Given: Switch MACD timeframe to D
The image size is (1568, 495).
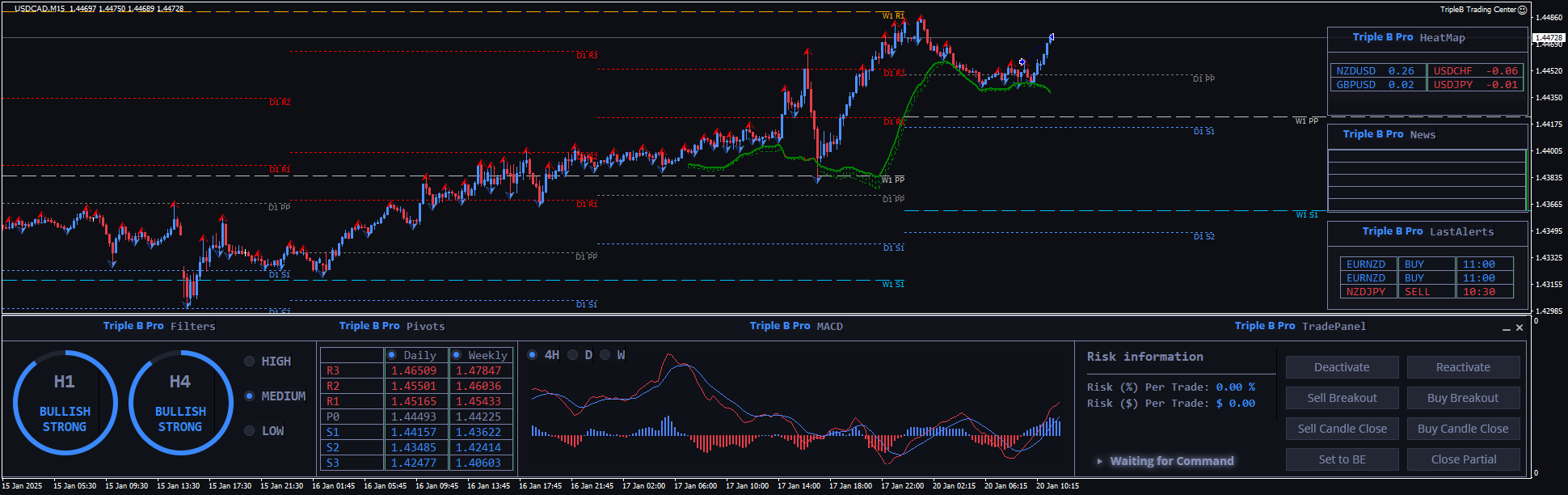Looking at the screenshot, I should [x=573, y=355].
